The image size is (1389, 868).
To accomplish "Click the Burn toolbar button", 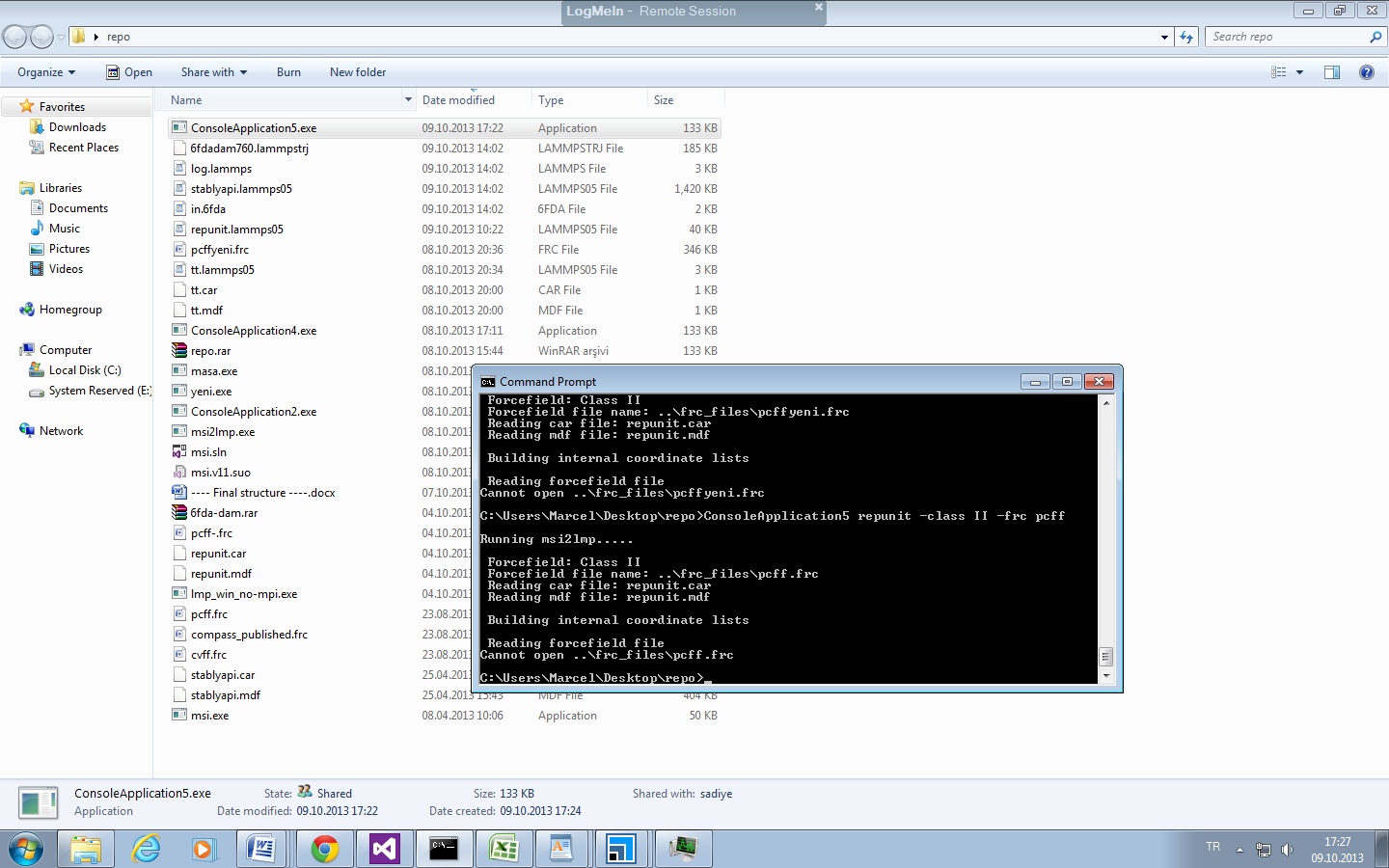I will click(288, 72).
